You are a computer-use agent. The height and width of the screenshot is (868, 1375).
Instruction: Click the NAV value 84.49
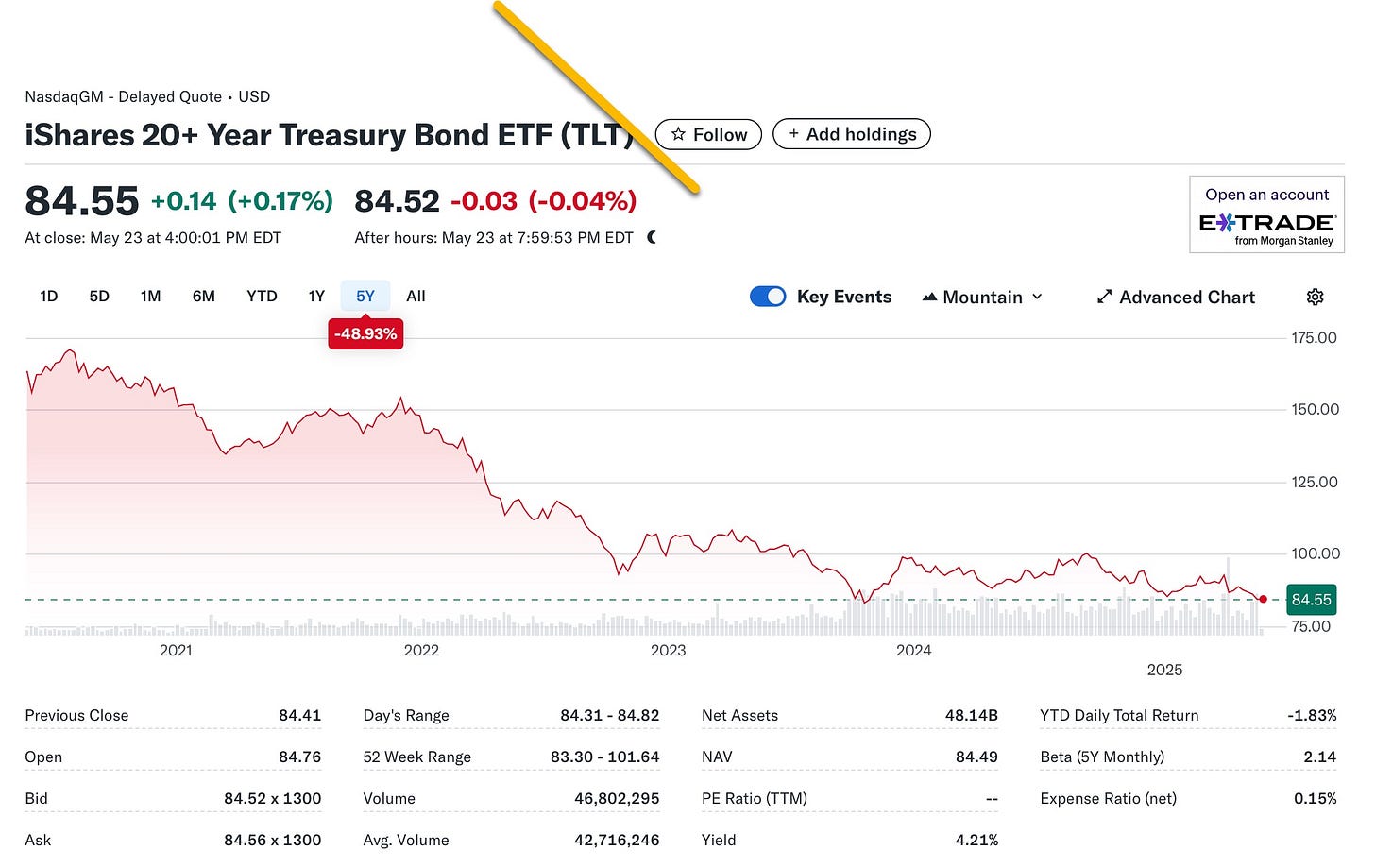coord(976,757)
